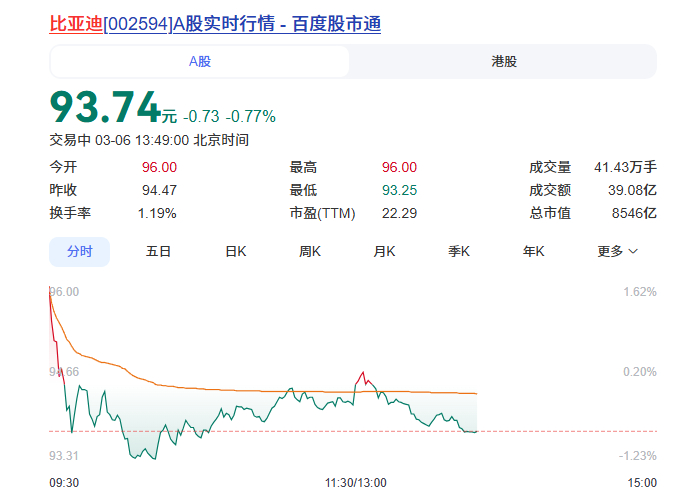Click the 换手率 label

pyautogui.click(x=70, y=213)
